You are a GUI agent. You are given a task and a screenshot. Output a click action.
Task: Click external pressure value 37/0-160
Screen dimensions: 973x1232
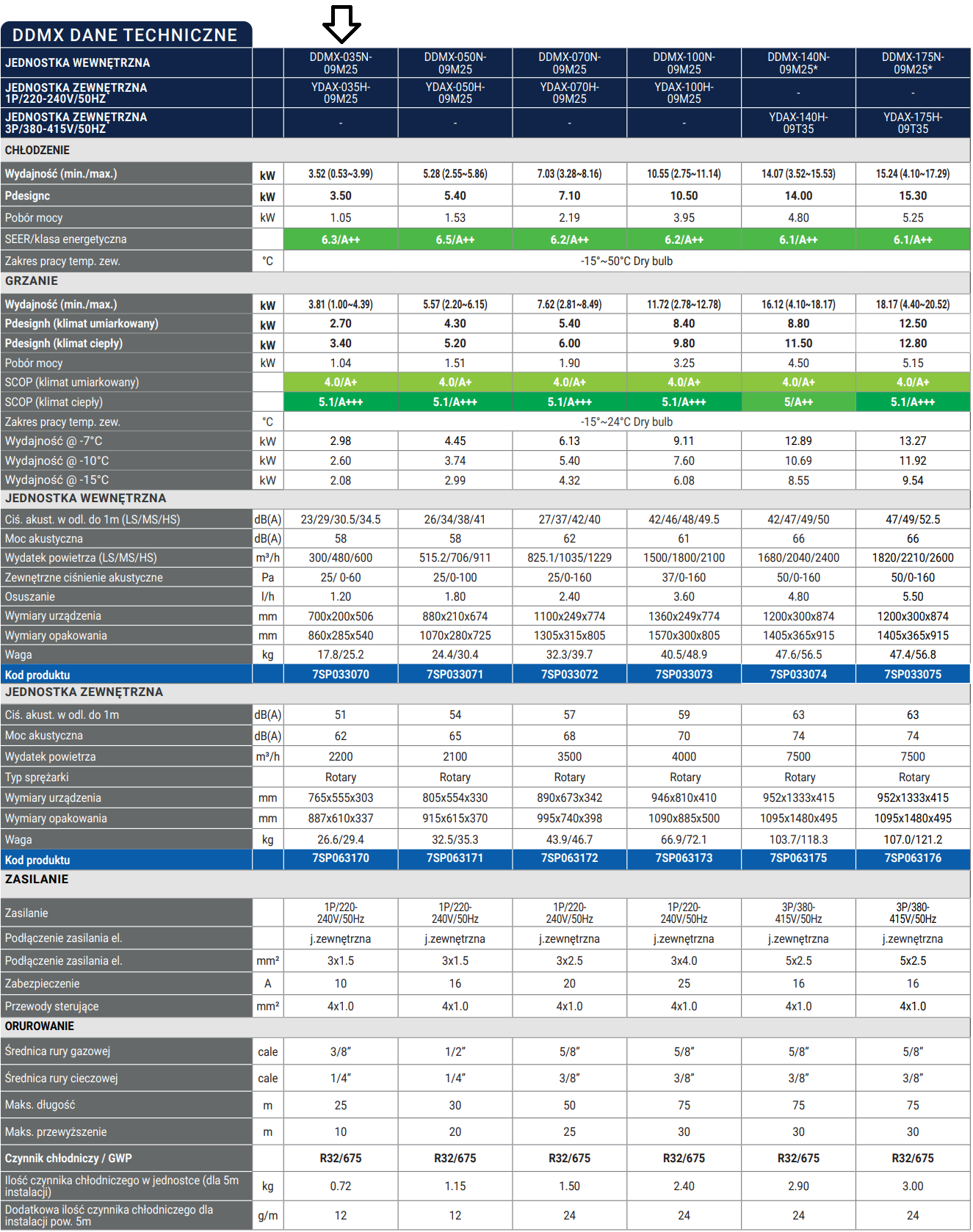(x=684, y=578)
